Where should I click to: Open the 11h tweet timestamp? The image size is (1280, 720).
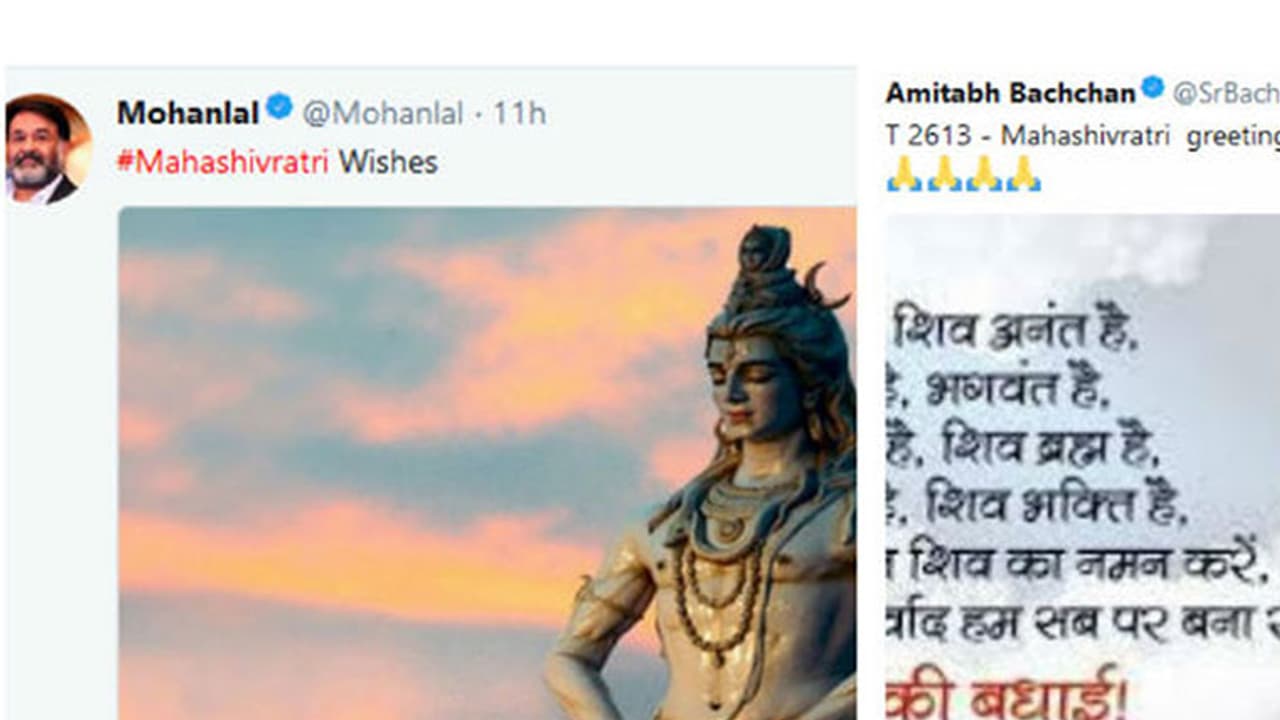519,113
